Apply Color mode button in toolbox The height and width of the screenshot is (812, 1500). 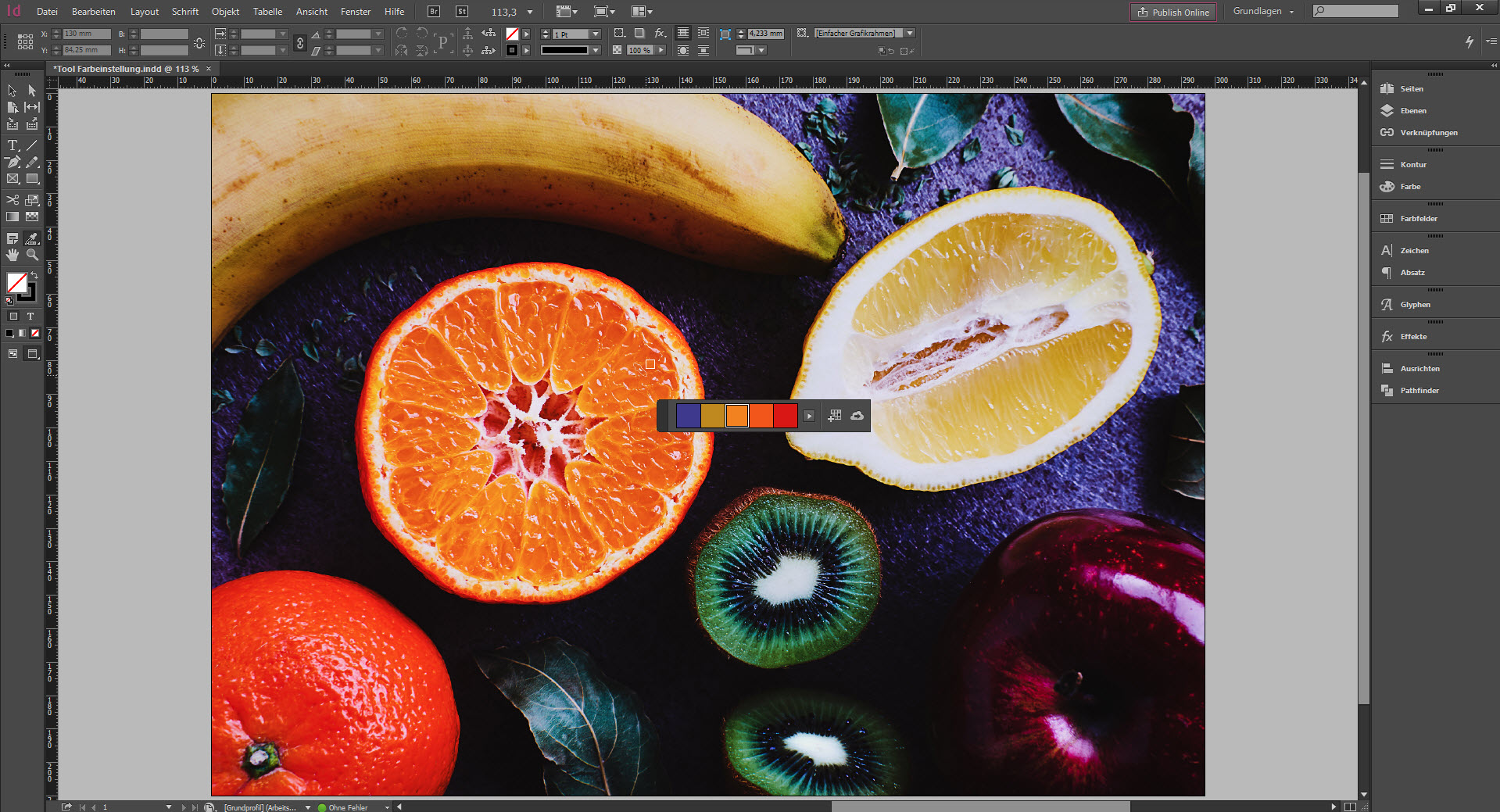[x=10, y=333]
